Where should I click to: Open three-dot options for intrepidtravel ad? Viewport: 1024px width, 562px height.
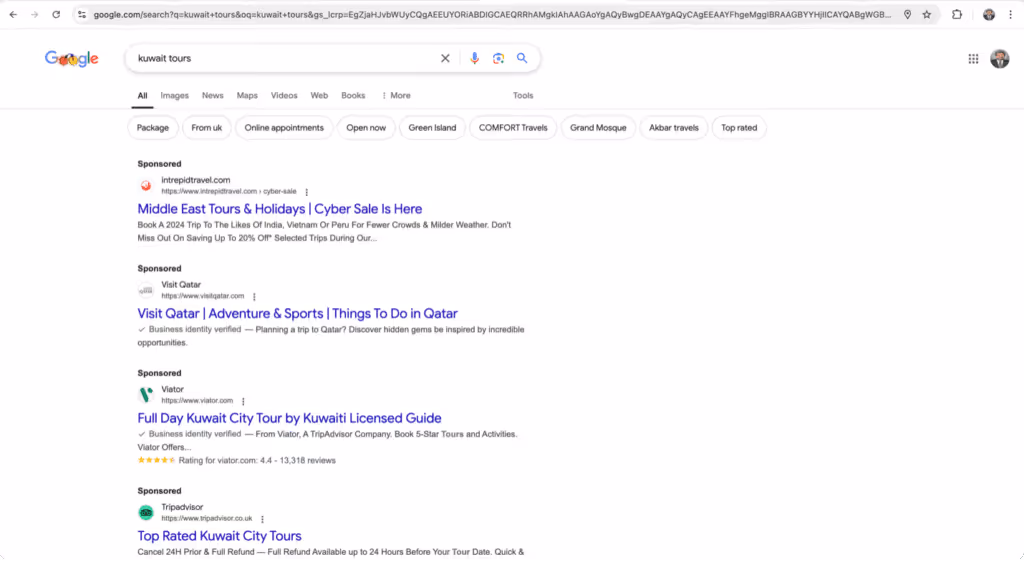point(306,192)
